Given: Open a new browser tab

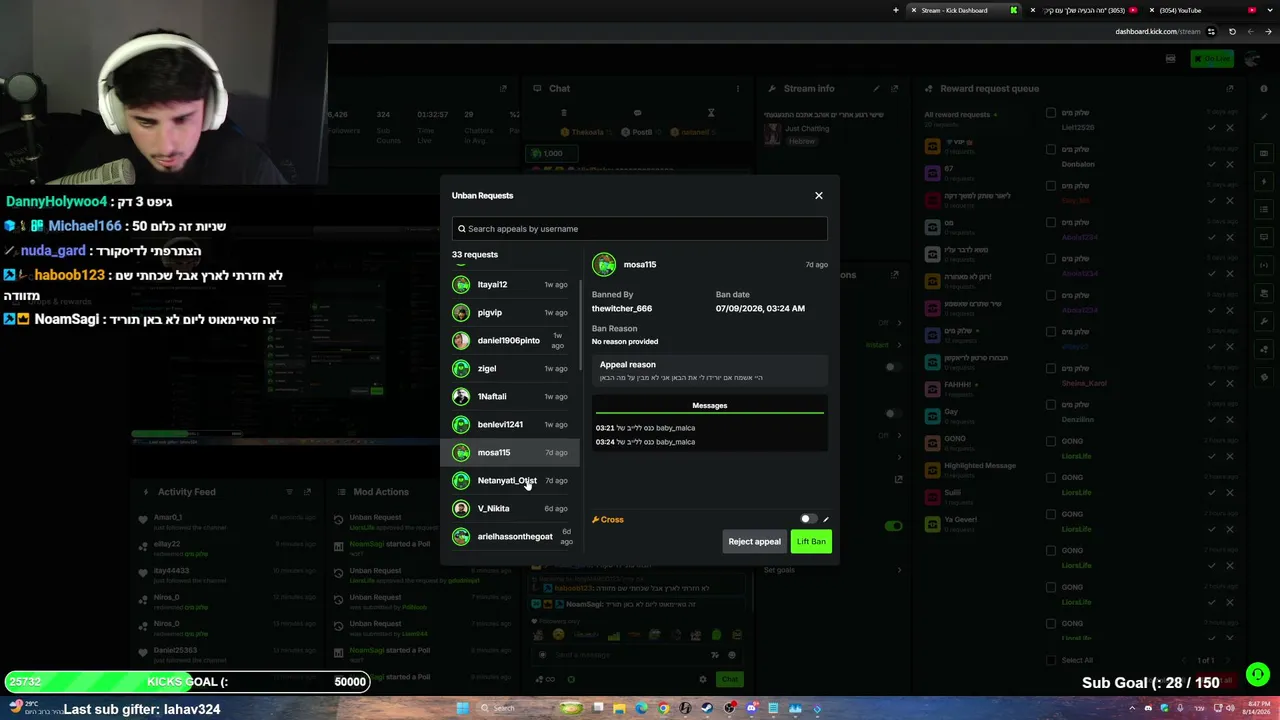Looking at the screenshot, I should point(896,10).
